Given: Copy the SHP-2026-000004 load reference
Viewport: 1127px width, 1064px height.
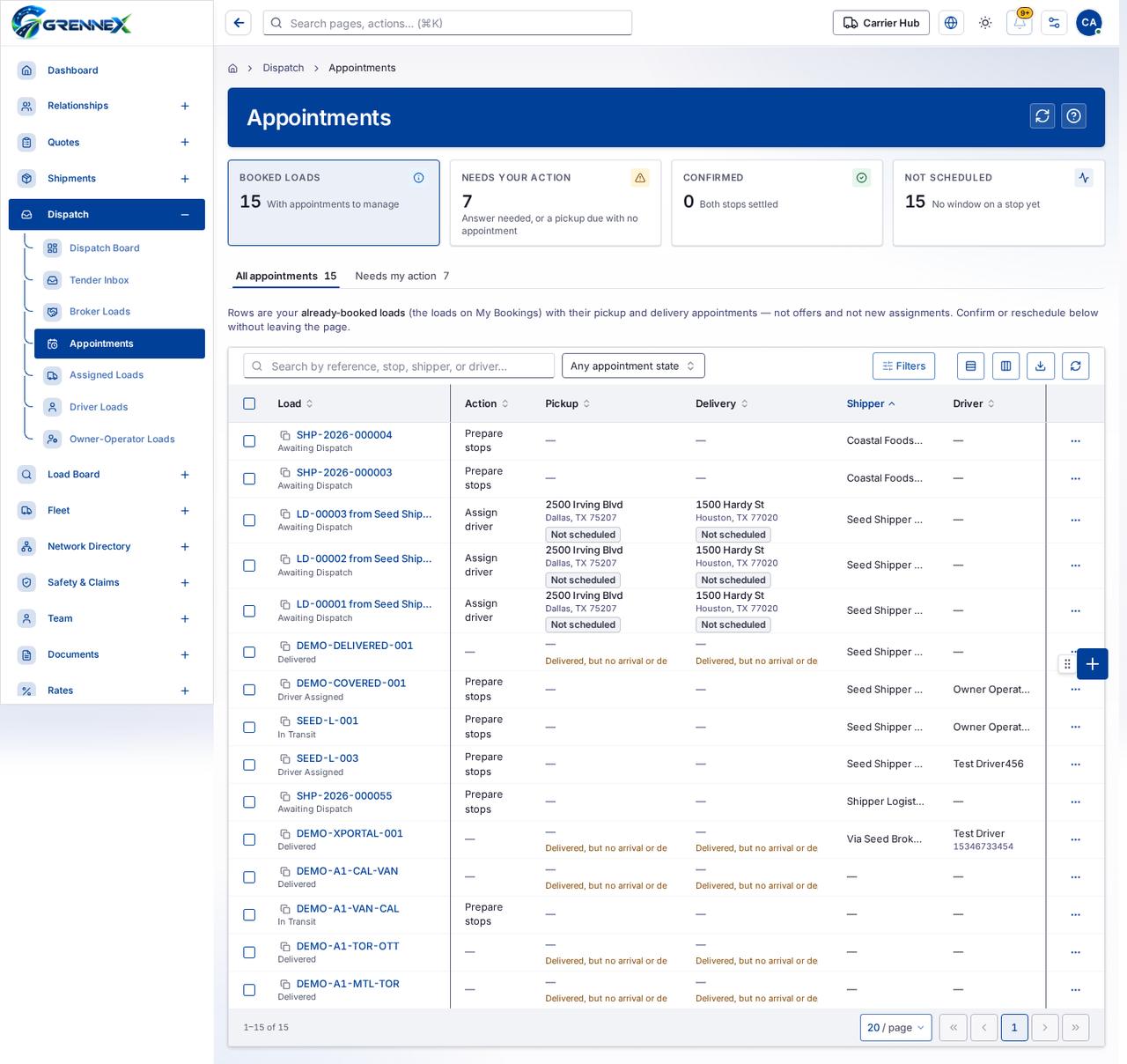Looking at the screenshot, I should pos(285,435).
